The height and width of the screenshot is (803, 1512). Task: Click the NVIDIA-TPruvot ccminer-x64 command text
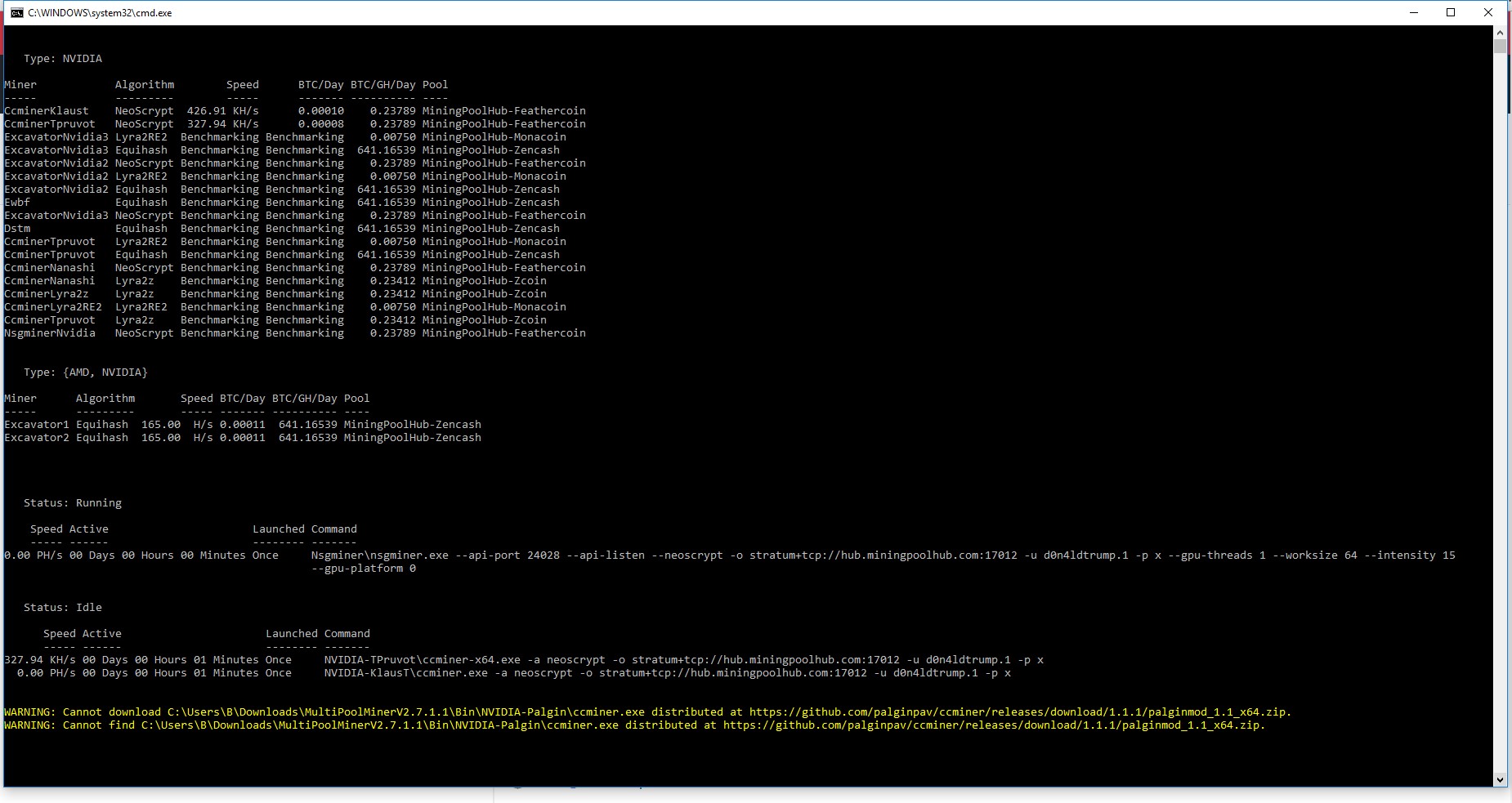[x=685, y=659]
